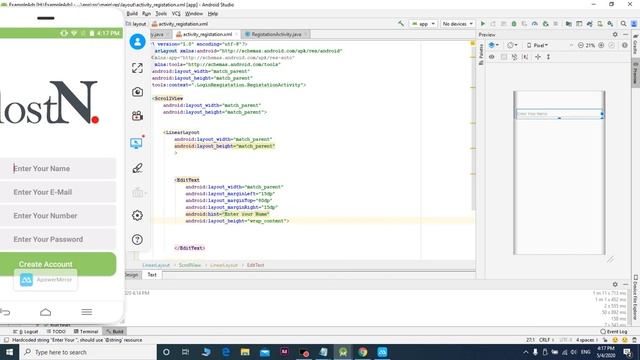Screen dimensions: 640x360
Task: Open the Build tool window tab
Action: point(115,331)
